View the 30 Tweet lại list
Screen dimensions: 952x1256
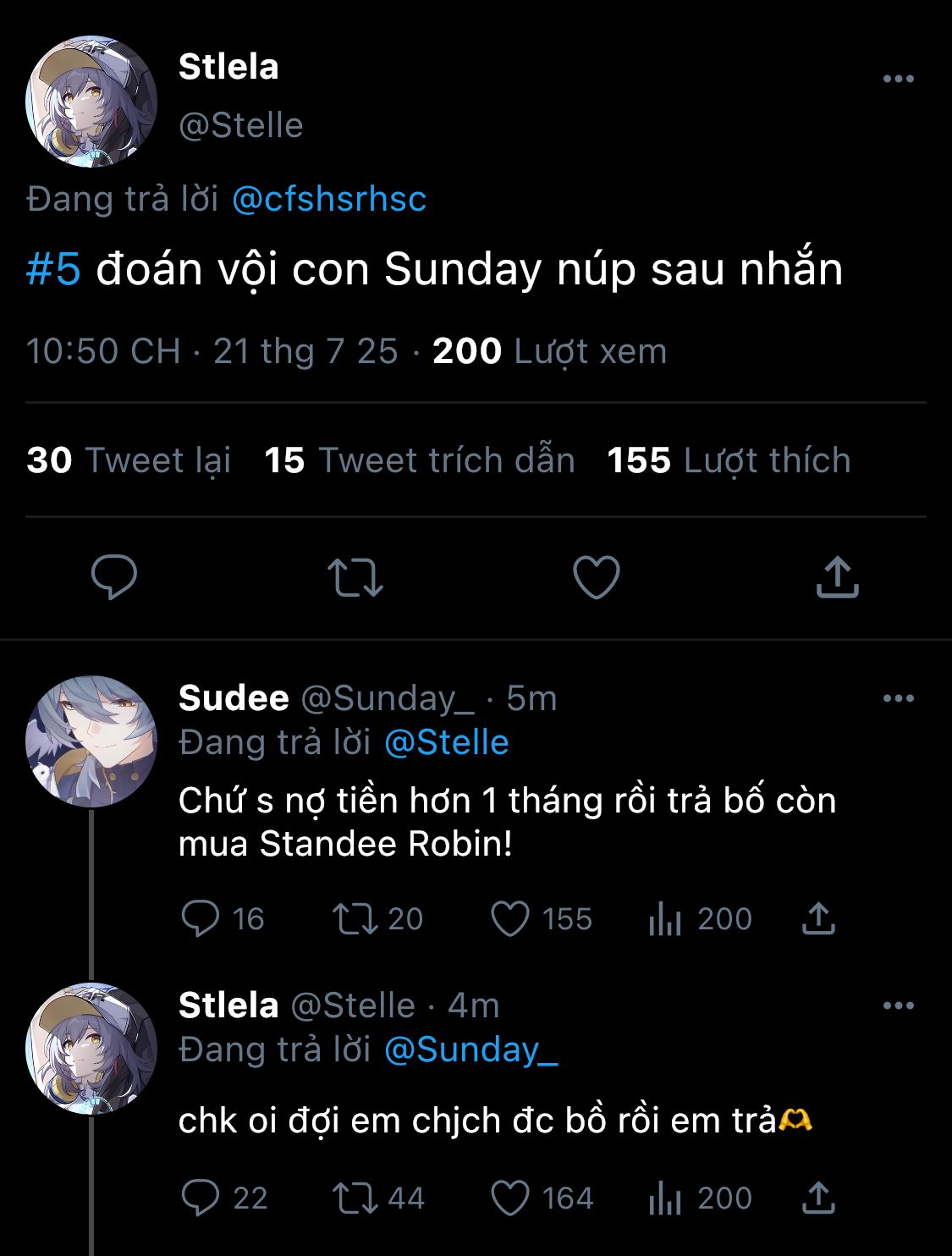click(x=129, y=460)
